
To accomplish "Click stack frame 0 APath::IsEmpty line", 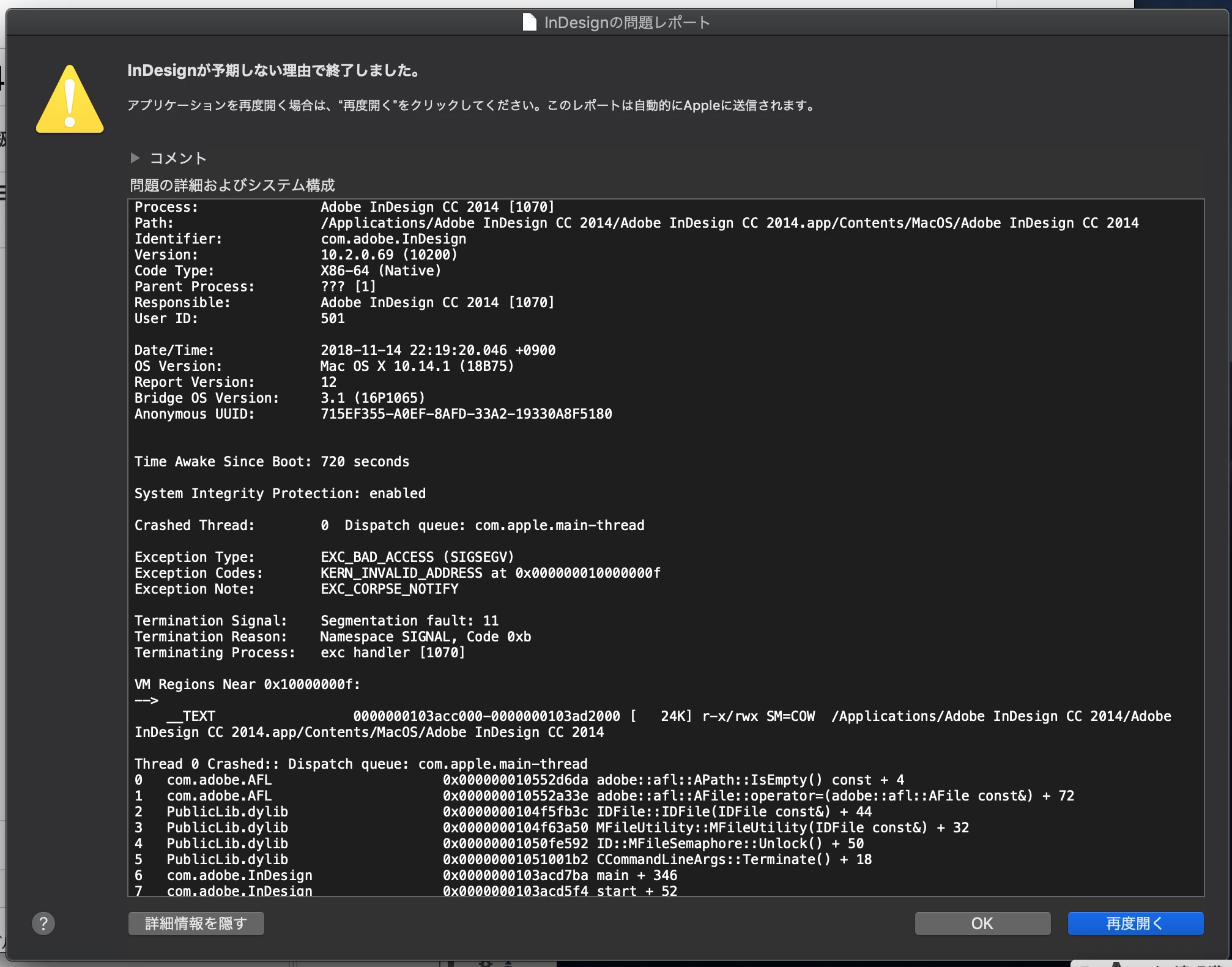I will (519, 780).
